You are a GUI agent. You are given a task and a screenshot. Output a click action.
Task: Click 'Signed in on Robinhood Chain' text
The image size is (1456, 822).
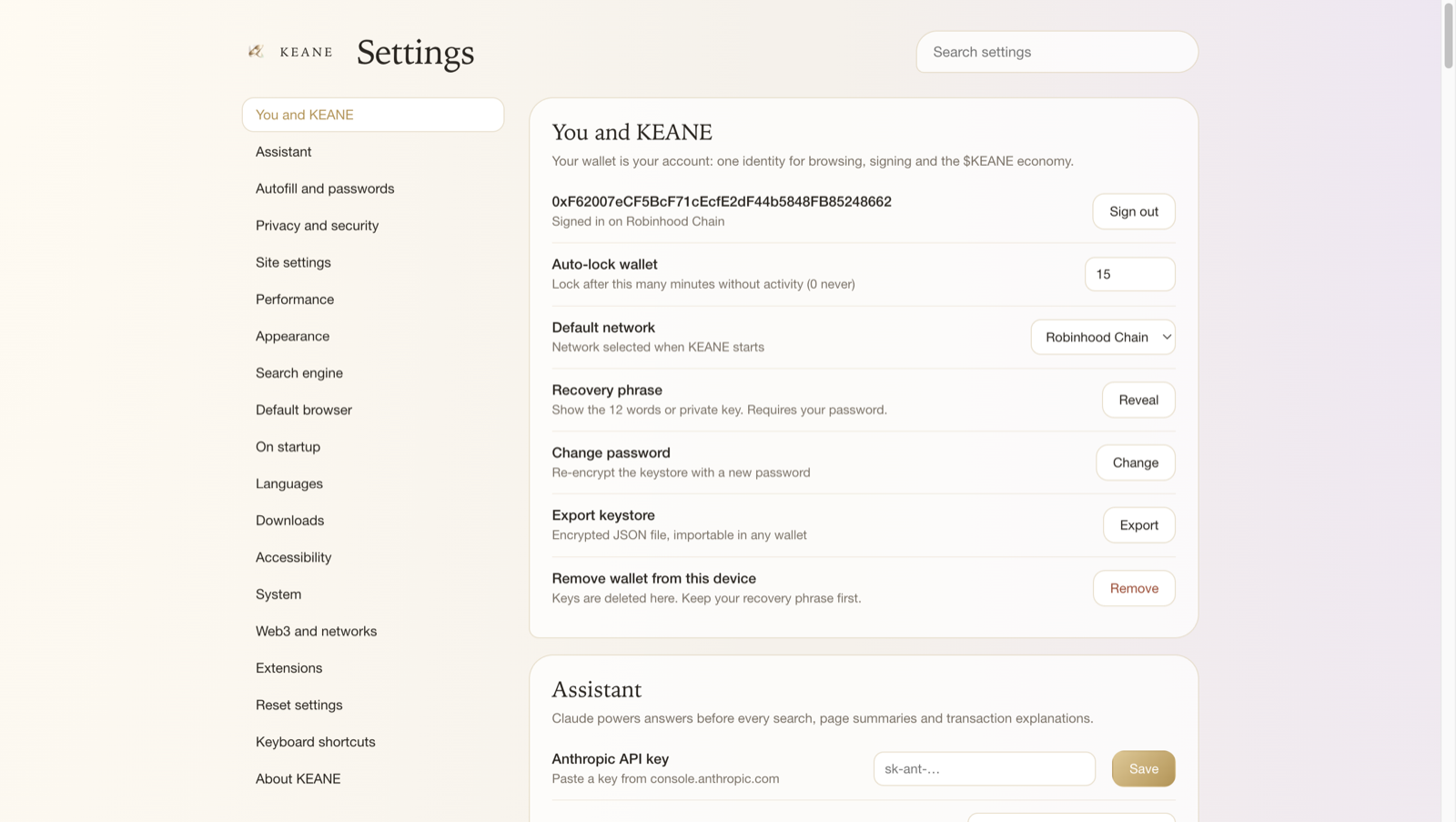coord(638,221)
